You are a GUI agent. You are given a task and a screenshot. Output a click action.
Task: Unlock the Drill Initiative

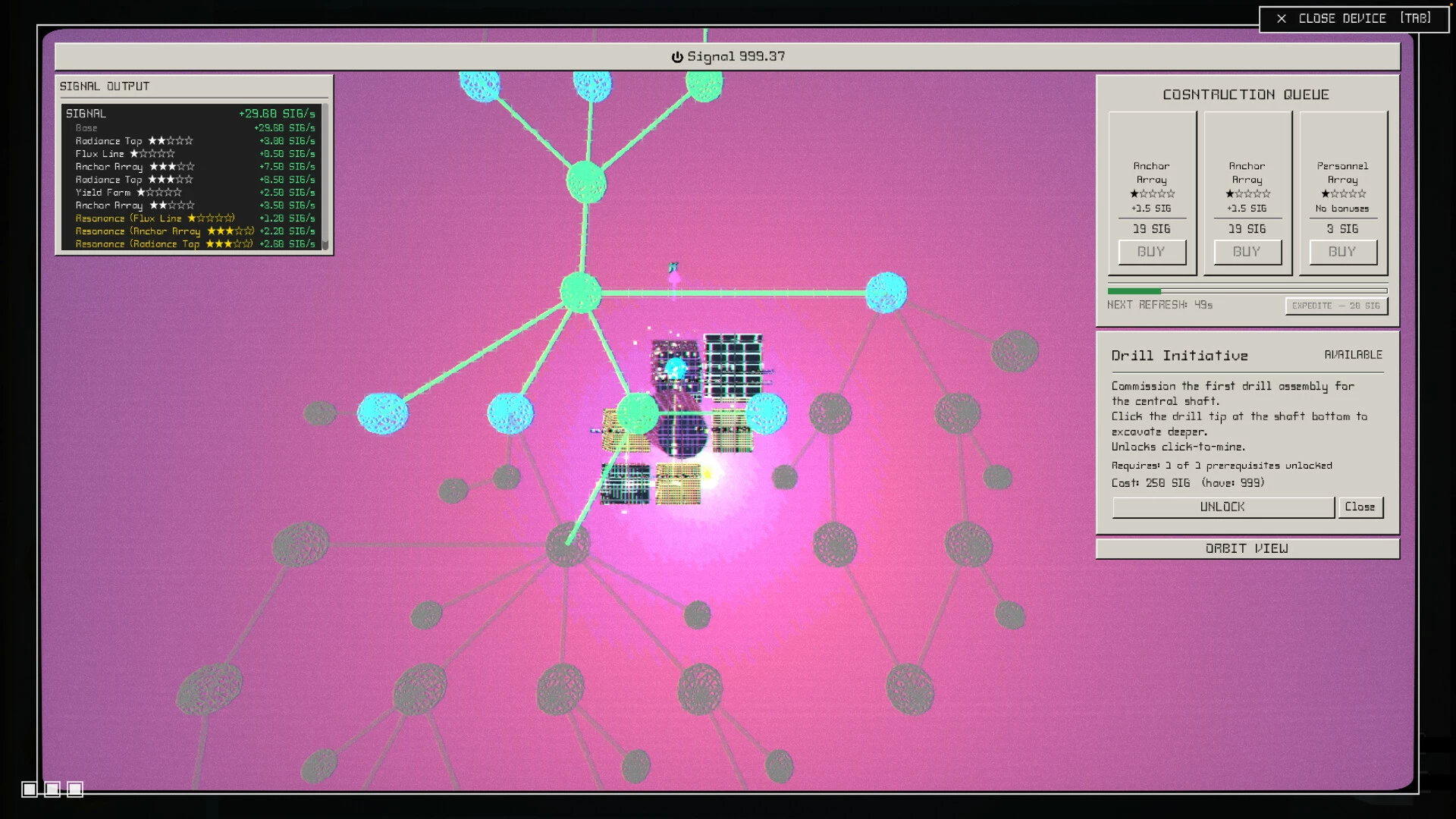click(1223, 507)
